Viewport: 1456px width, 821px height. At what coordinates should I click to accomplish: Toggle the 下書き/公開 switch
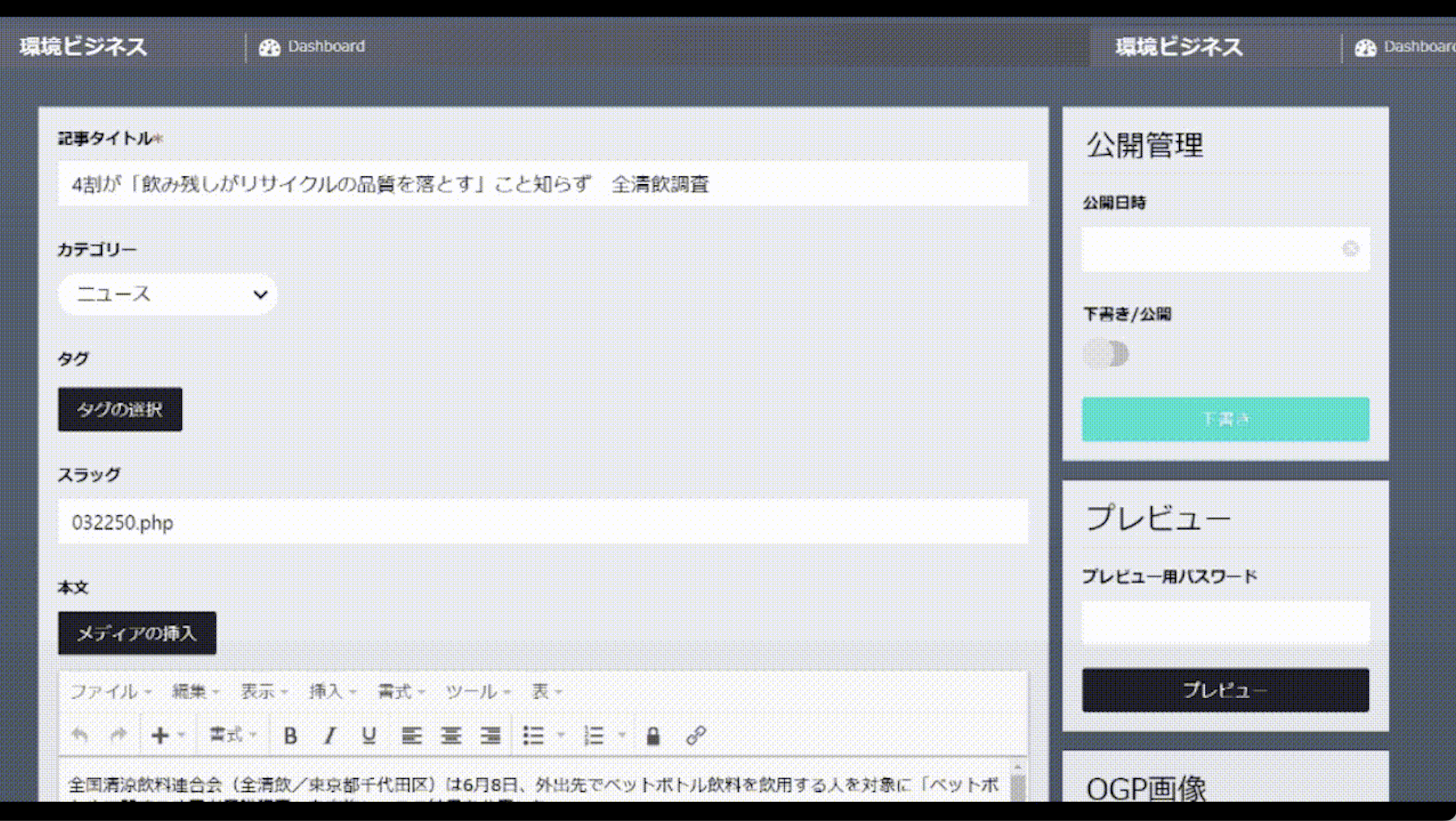point(1105,354)
